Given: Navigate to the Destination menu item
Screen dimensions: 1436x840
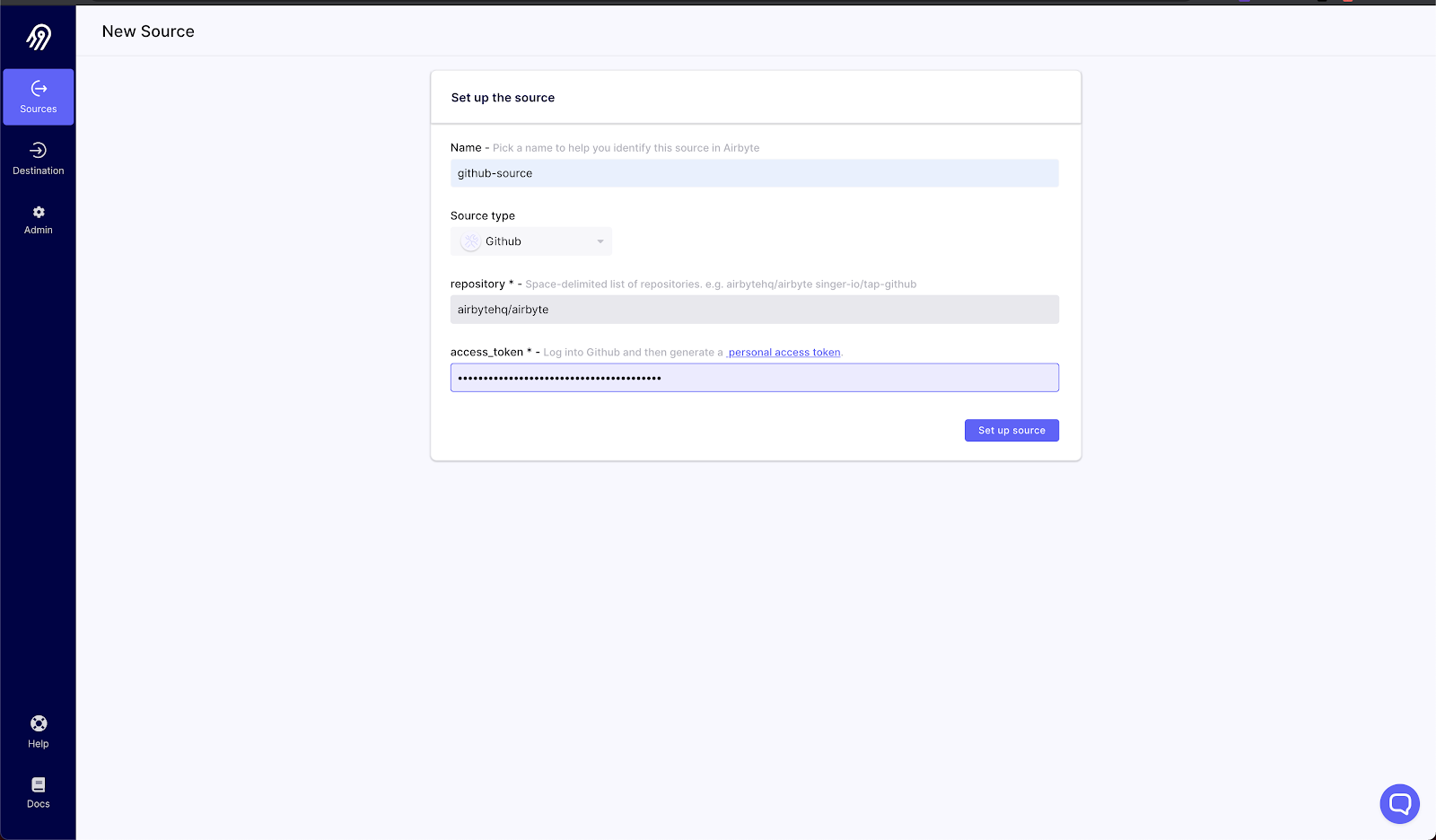Looking at the screenshot, I should click(x=38, y=160).
